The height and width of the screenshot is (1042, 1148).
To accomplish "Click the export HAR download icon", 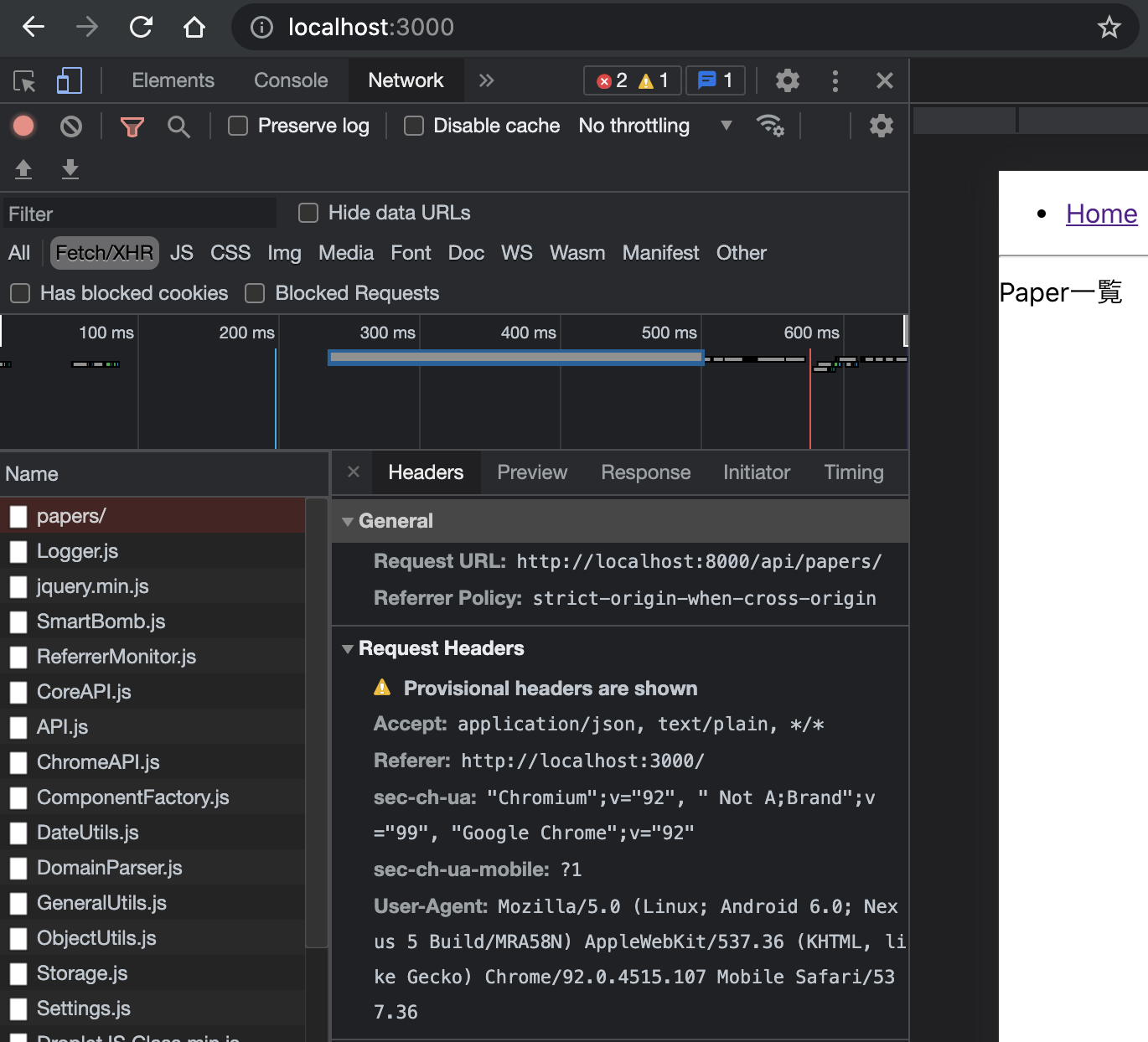I will pos(70,169).
